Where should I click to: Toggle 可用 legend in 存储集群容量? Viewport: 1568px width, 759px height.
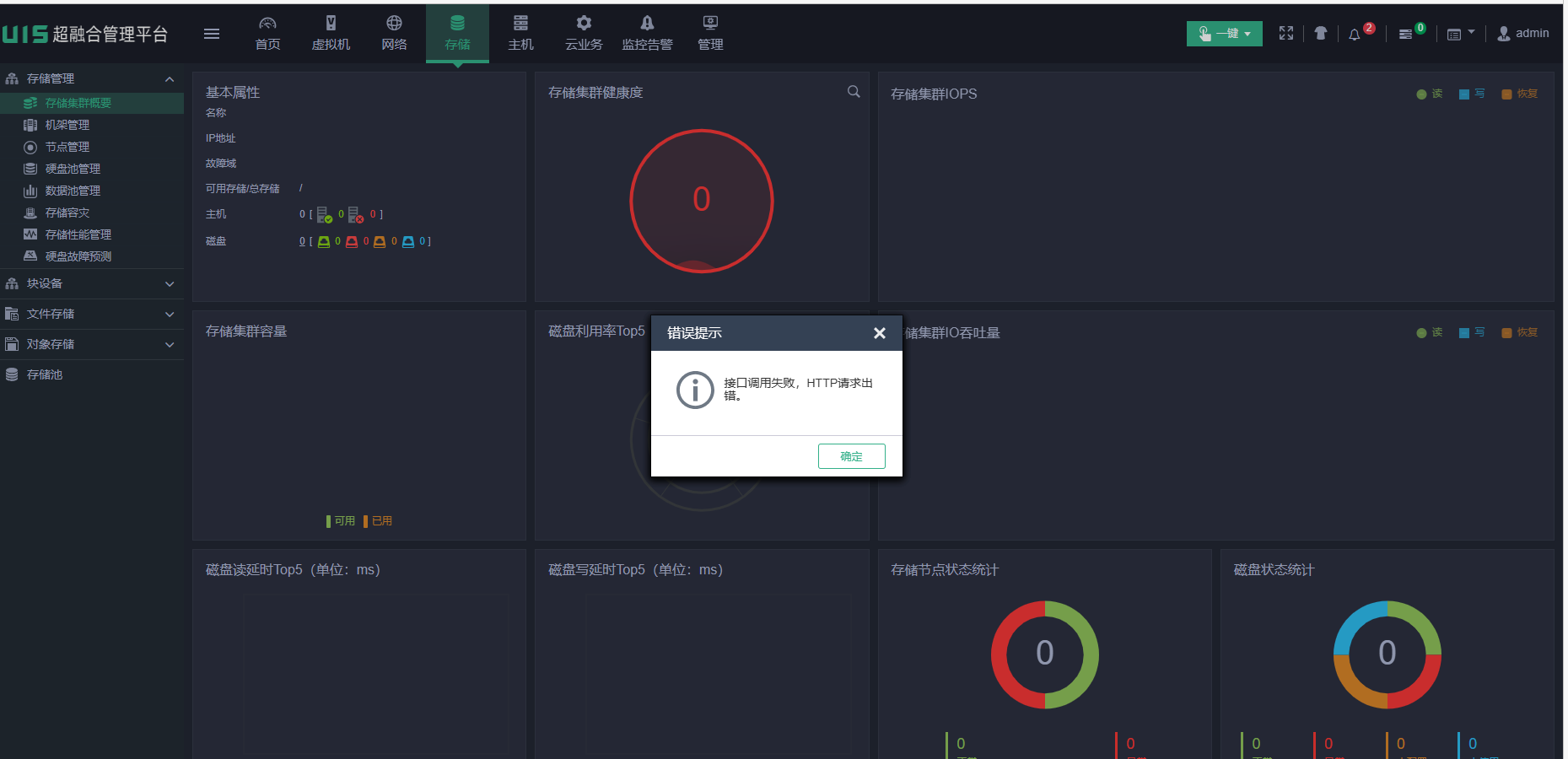341,521
